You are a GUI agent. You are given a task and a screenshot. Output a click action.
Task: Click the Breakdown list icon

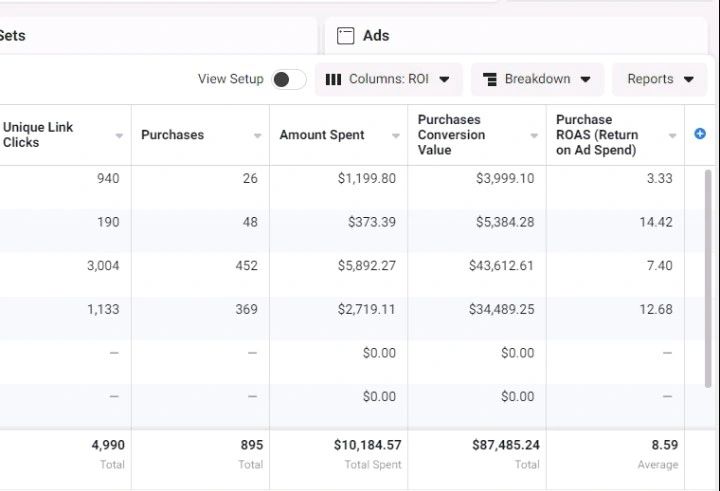point(490,79)
